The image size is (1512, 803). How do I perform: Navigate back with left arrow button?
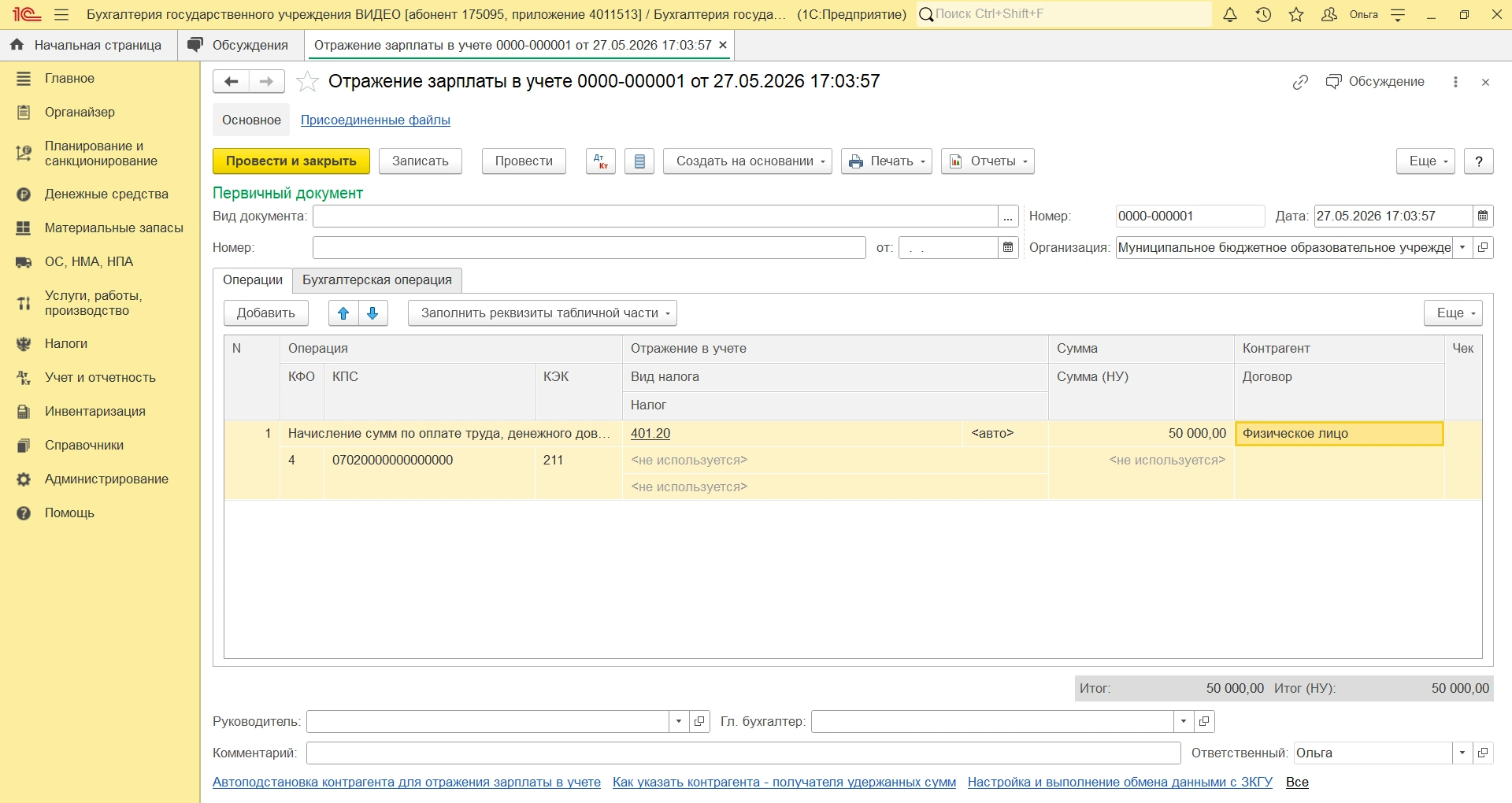coord(231,82)
